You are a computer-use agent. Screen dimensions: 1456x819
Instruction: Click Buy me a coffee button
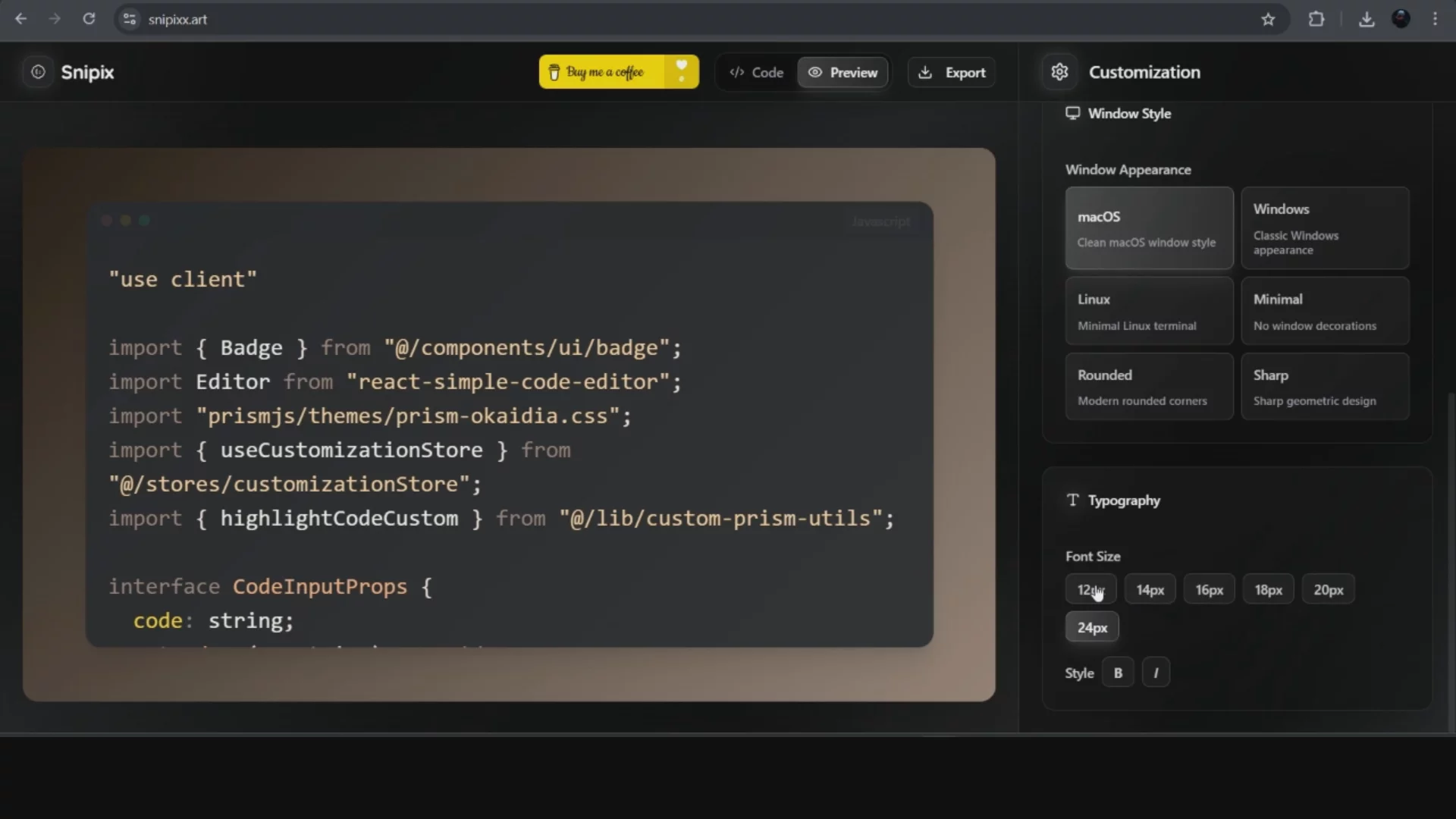click(603, 73)
